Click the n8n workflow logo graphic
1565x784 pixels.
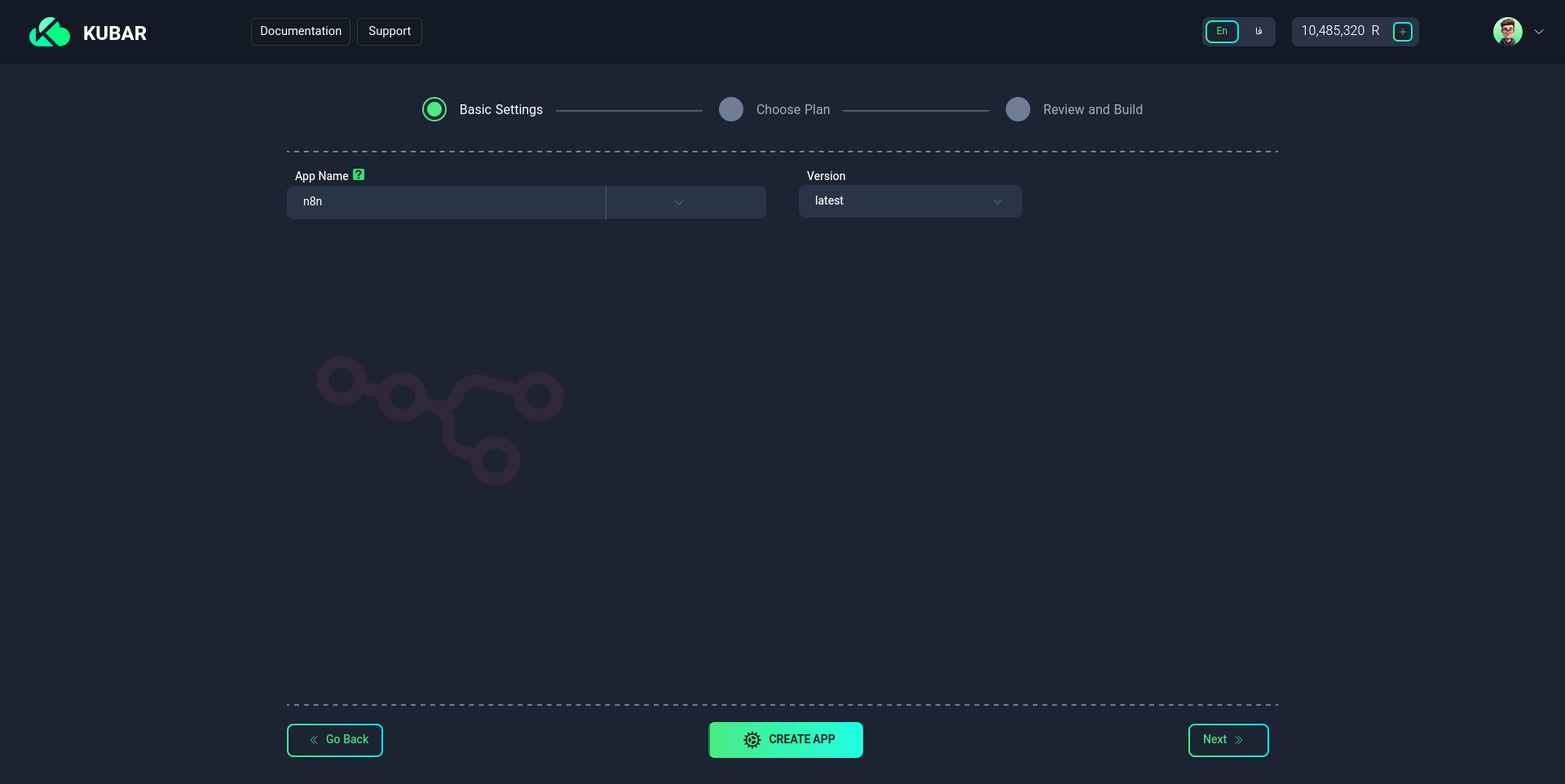tap(440, 420)
